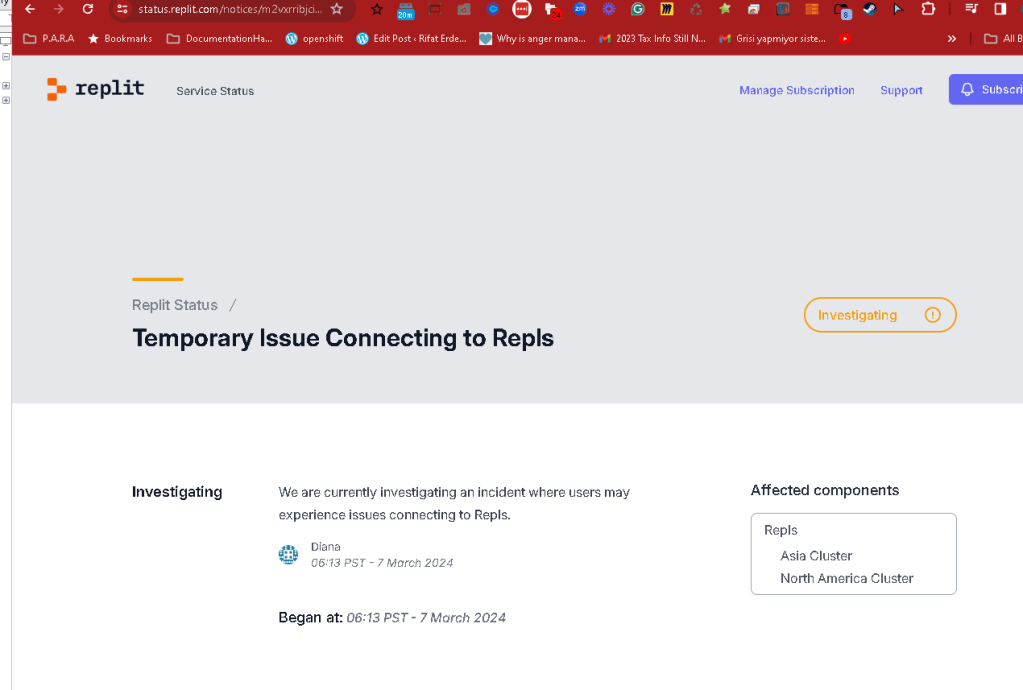
Task: Click the update timestamp under Diana
Action: pyautogui.click(x=382, y=563)
